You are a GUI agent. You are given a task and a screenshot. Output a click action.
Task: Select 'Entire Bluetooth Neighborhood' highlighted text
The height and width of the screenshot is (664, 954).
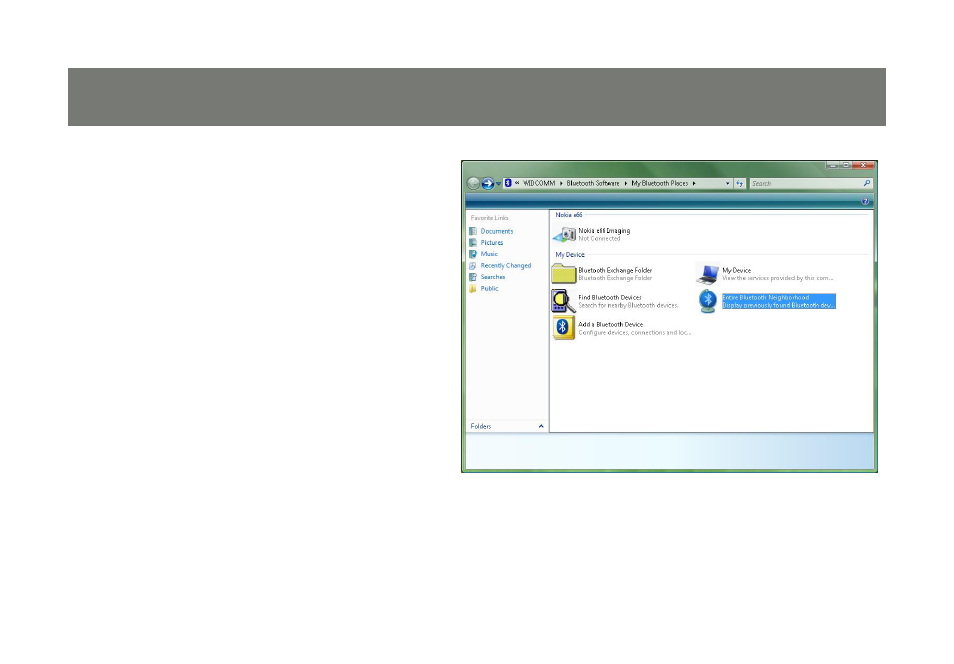click(765, 298)
